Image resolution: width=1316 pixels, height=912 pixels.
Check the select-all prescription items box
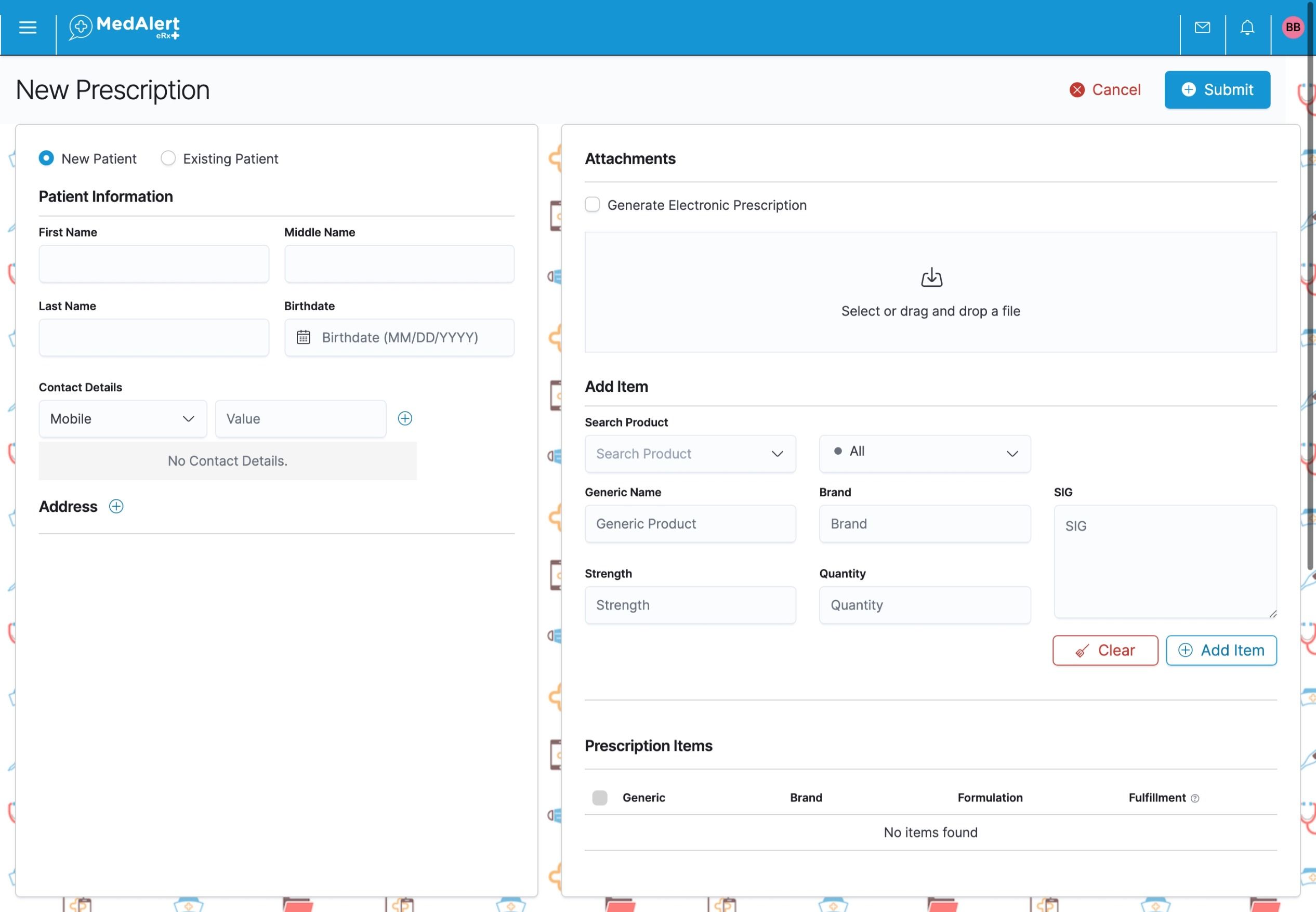599,798
